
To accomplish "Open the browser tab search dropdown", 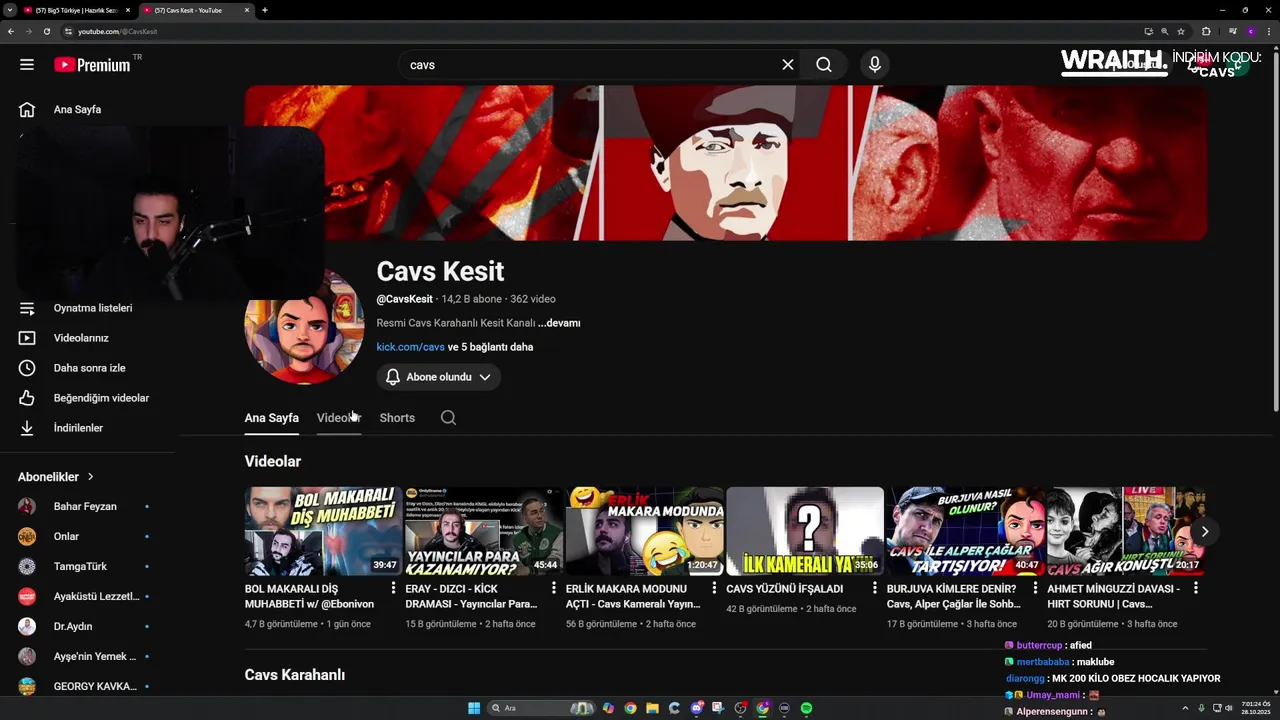I will [9, 10].
